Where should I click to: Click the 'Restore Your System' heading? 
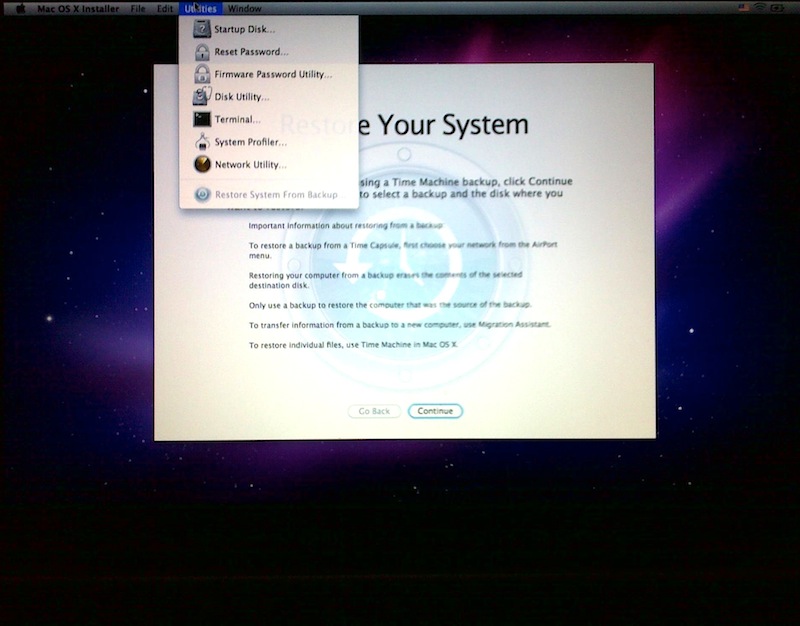coord(404,124)
